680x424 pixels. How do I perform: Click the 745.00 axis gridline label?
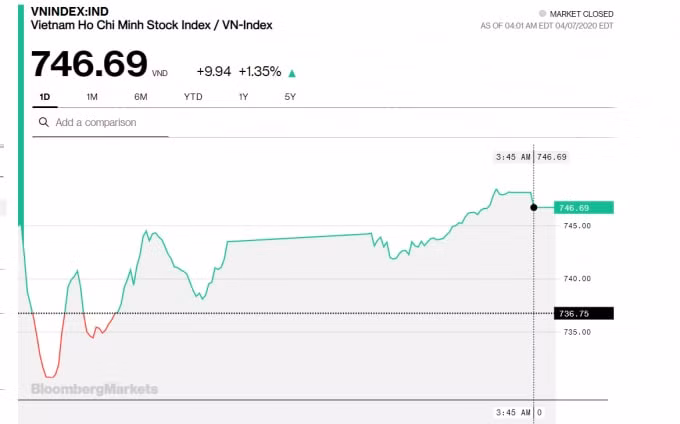(577, 226)
